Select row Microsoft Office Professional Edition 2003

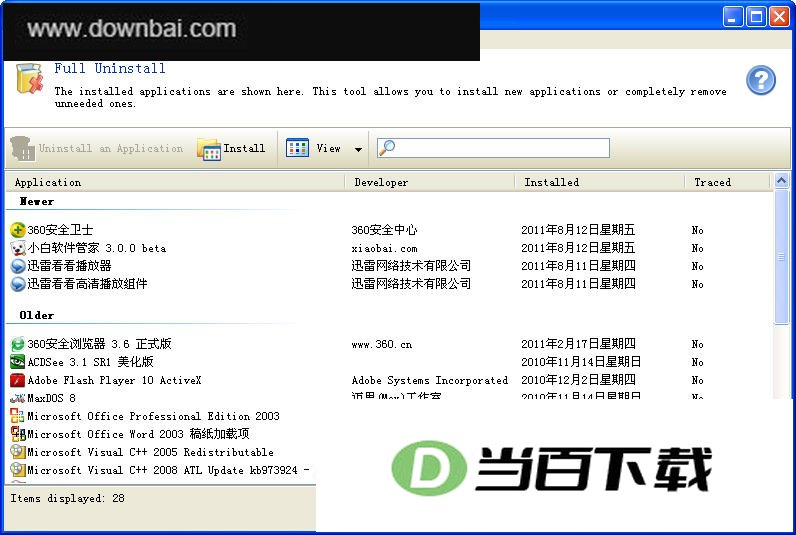click(x=153, y=416)
